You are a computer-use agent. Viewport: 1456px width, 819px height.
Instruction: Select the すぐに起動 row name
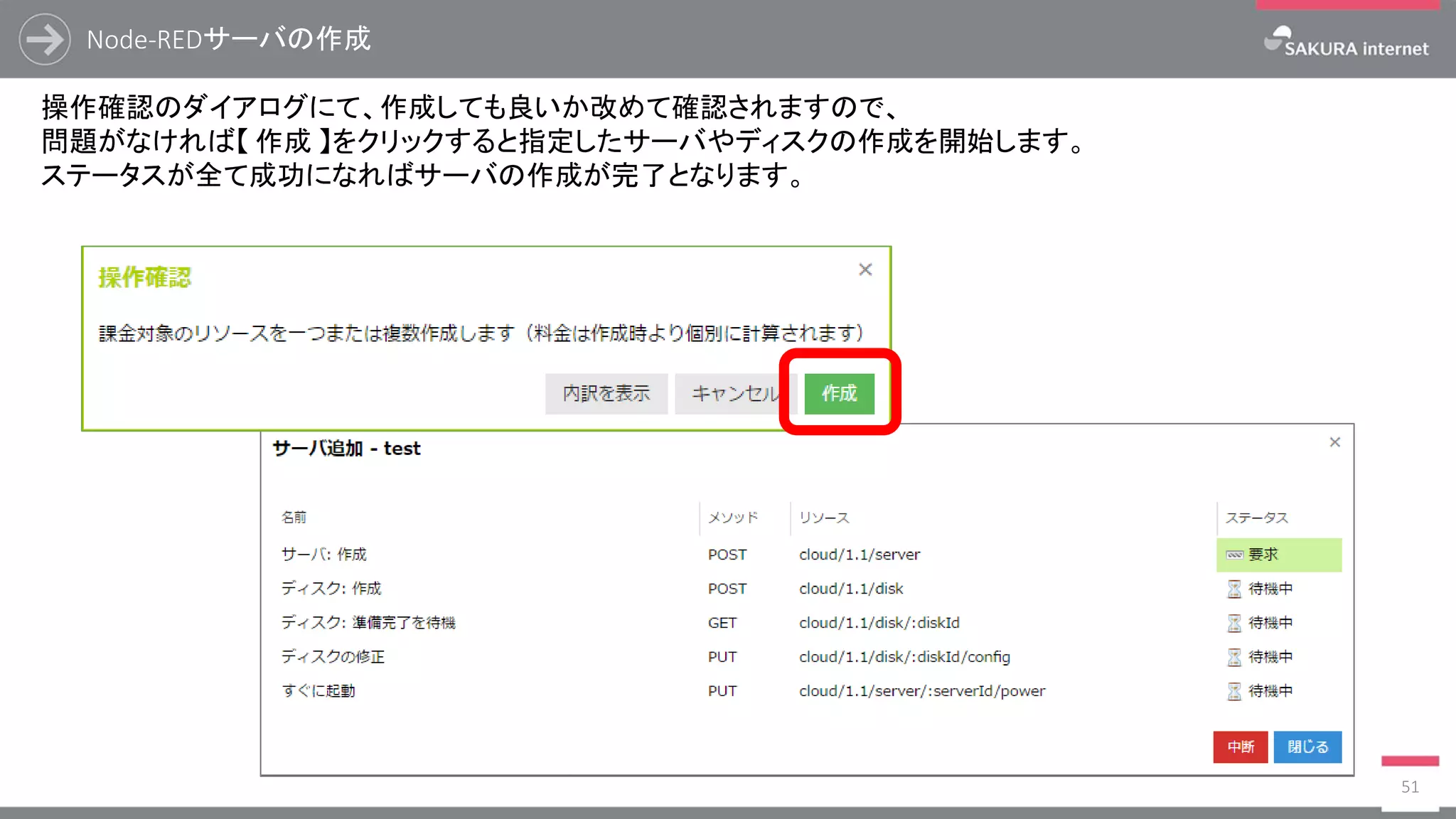(318, 691)
